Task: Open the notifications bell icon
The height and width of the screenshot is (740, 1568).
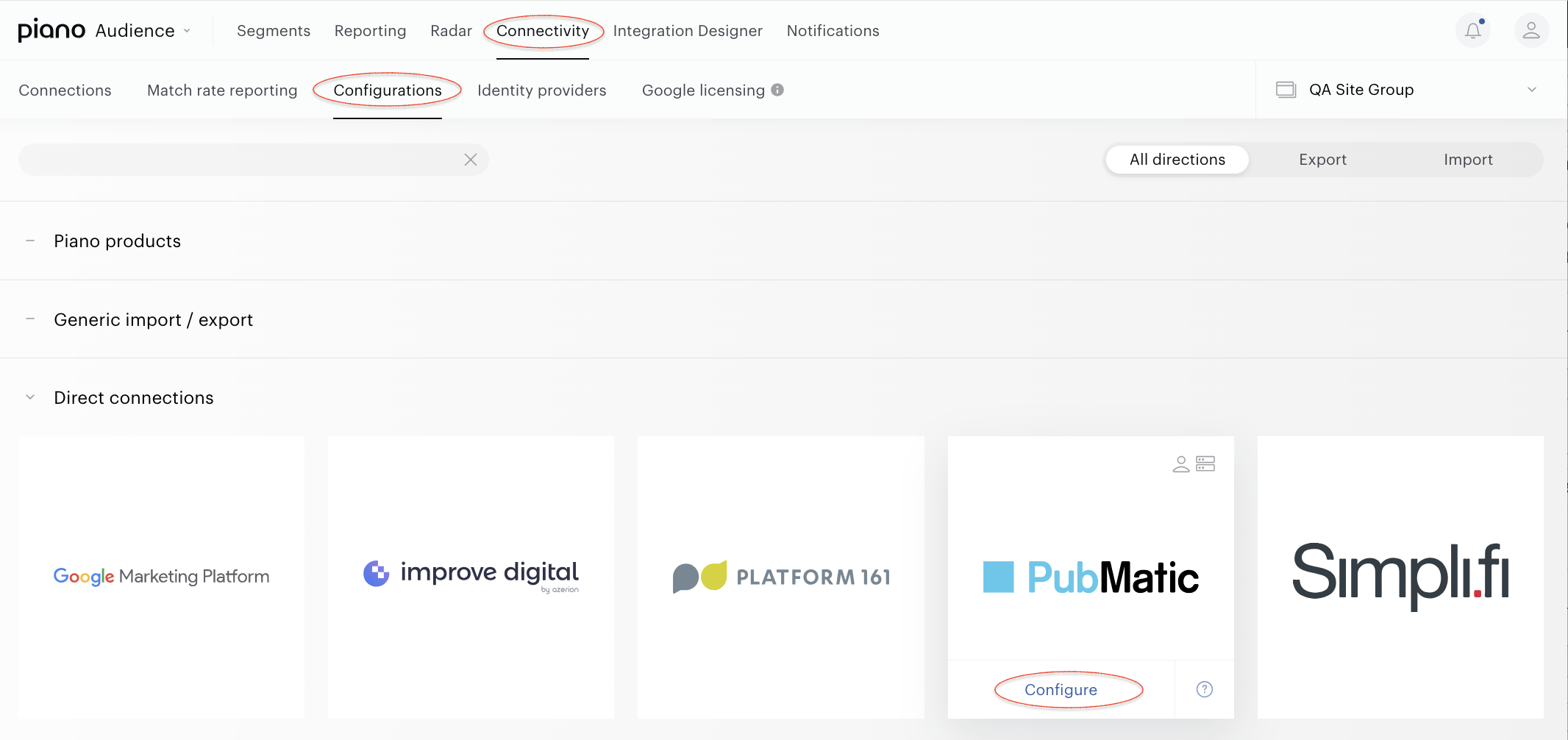Action: [1473, 30]
